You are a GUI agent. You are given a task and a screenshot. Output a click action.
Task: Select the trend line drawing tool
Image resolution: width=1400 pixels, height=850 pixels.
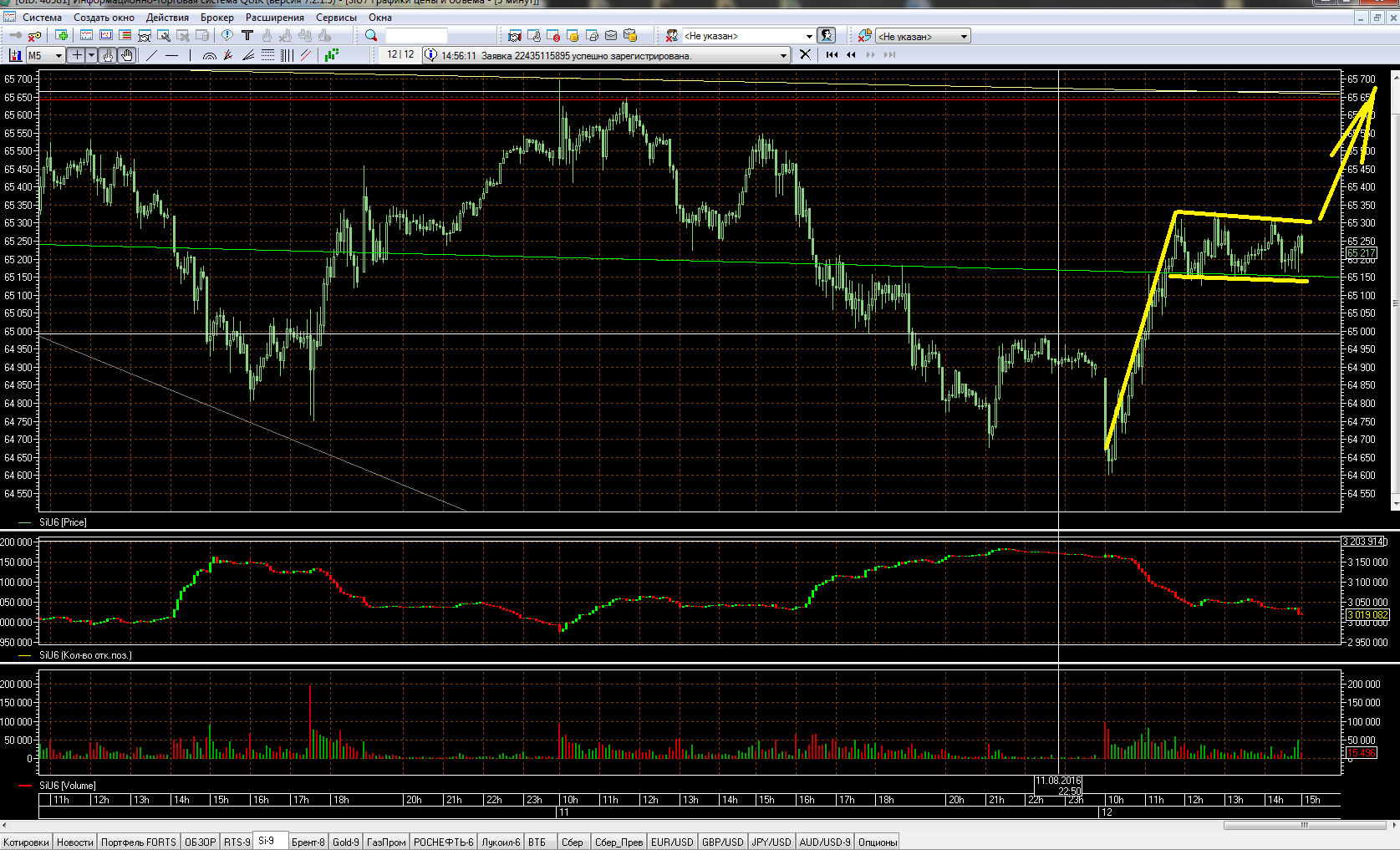pyautogui.click(x=151, y=55)
